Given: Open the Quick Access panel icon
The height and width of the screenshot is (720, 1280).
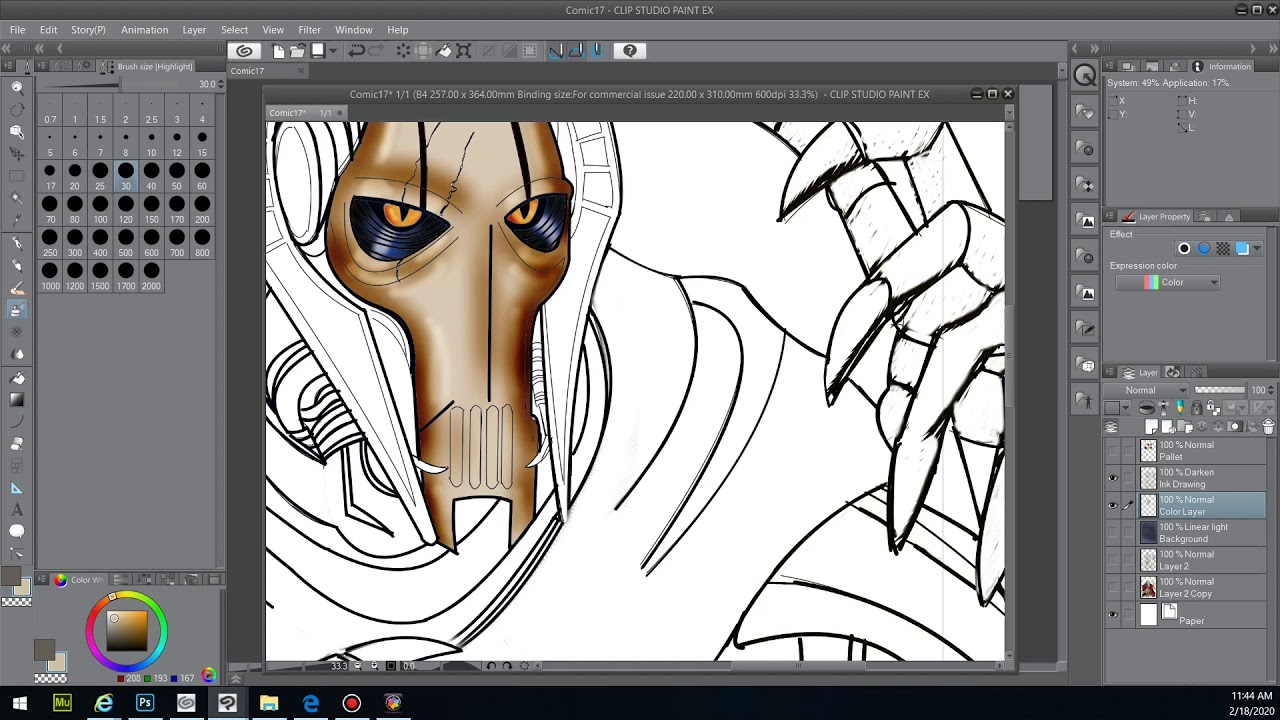Looking at the screenshot, I should click(1085, 76).
